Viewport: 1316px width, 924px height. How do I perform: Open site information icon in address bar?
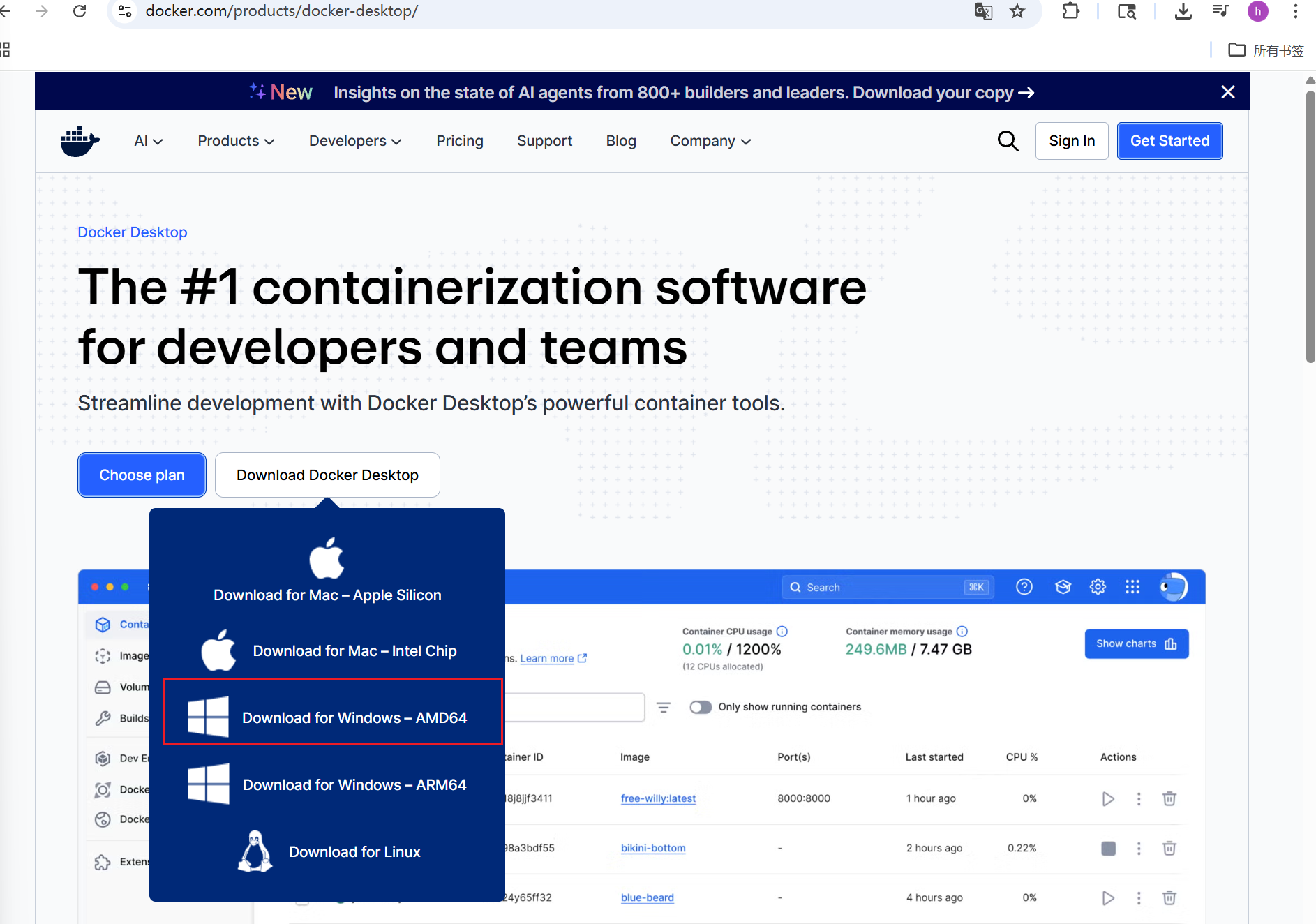click(x=126, y=11)
